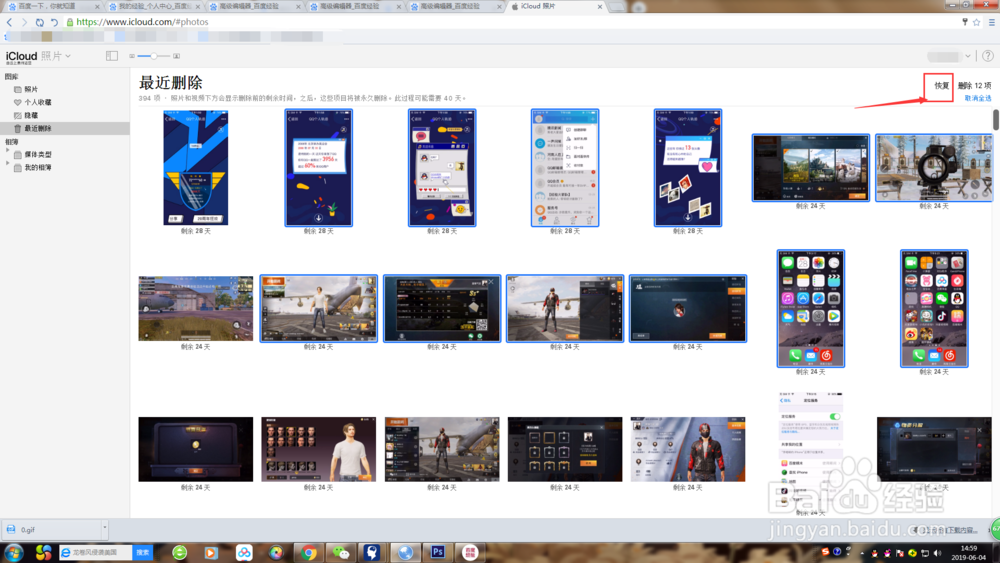Select 最近删除 in the sidebar
1000x563 pixels.
click(64, 128)
